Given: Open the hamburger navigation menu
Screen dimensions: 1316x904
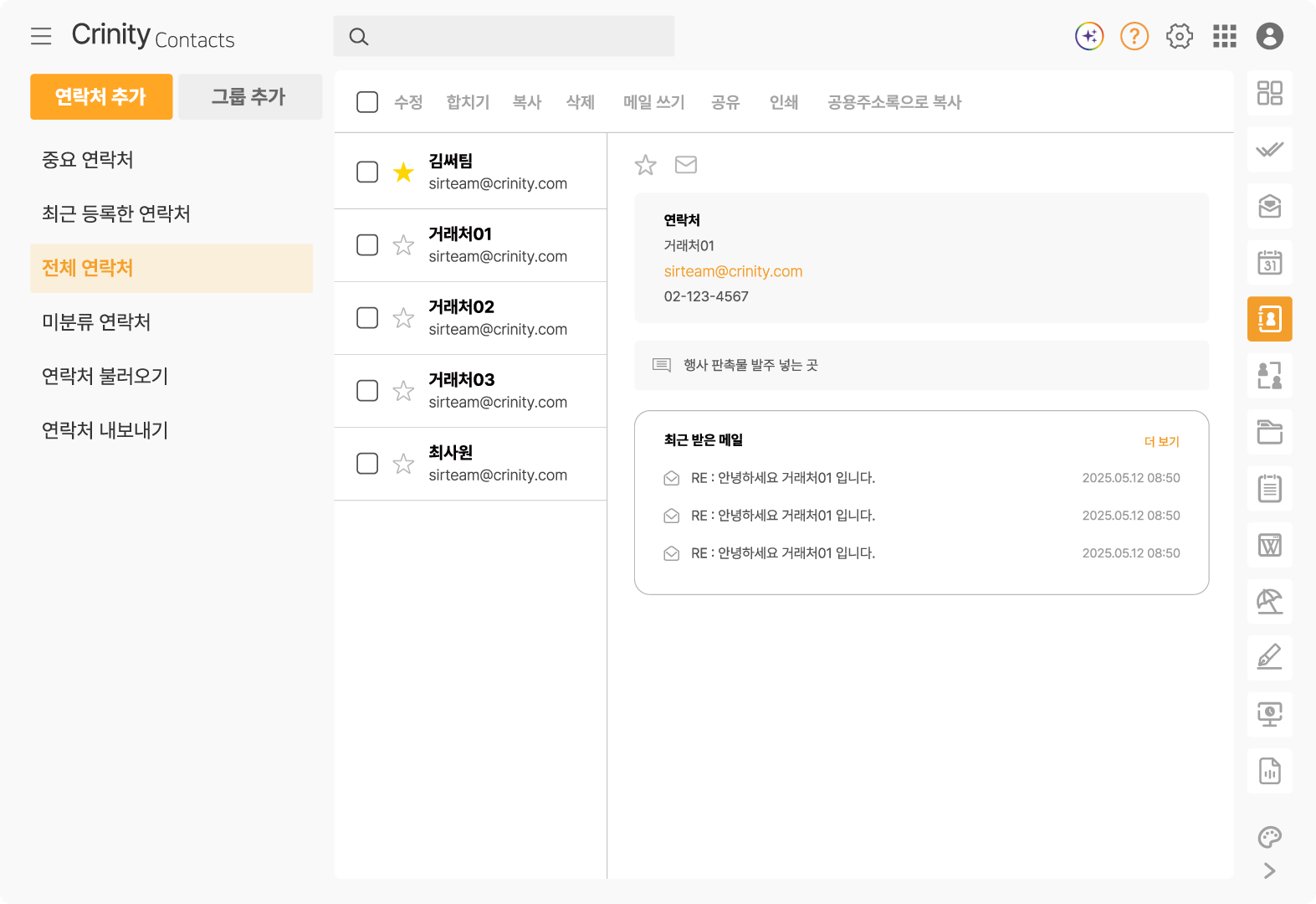Looking at the screenshot, I should click(x=41, y=36).
